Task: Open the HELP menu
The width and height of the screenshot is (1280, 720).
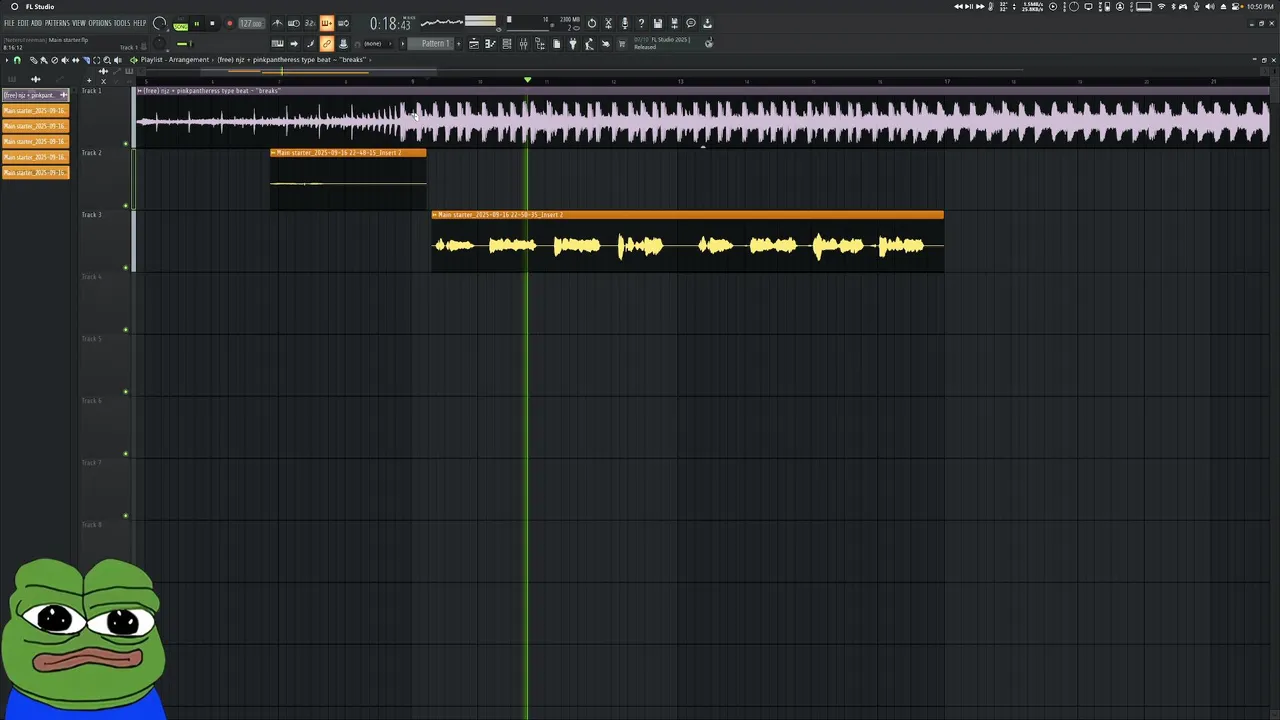Action: coord(140,23)
